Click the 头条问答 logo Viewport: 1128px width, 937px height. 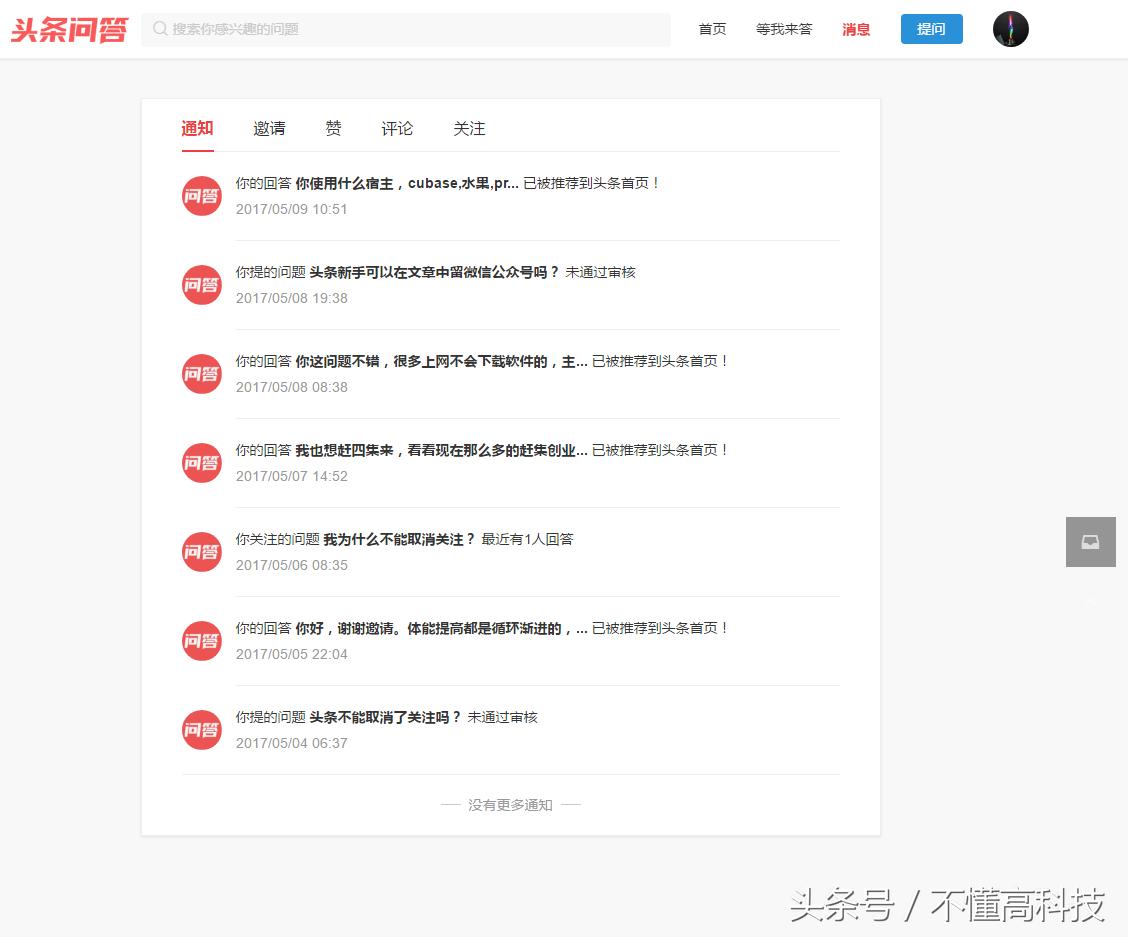pos(68,29)
